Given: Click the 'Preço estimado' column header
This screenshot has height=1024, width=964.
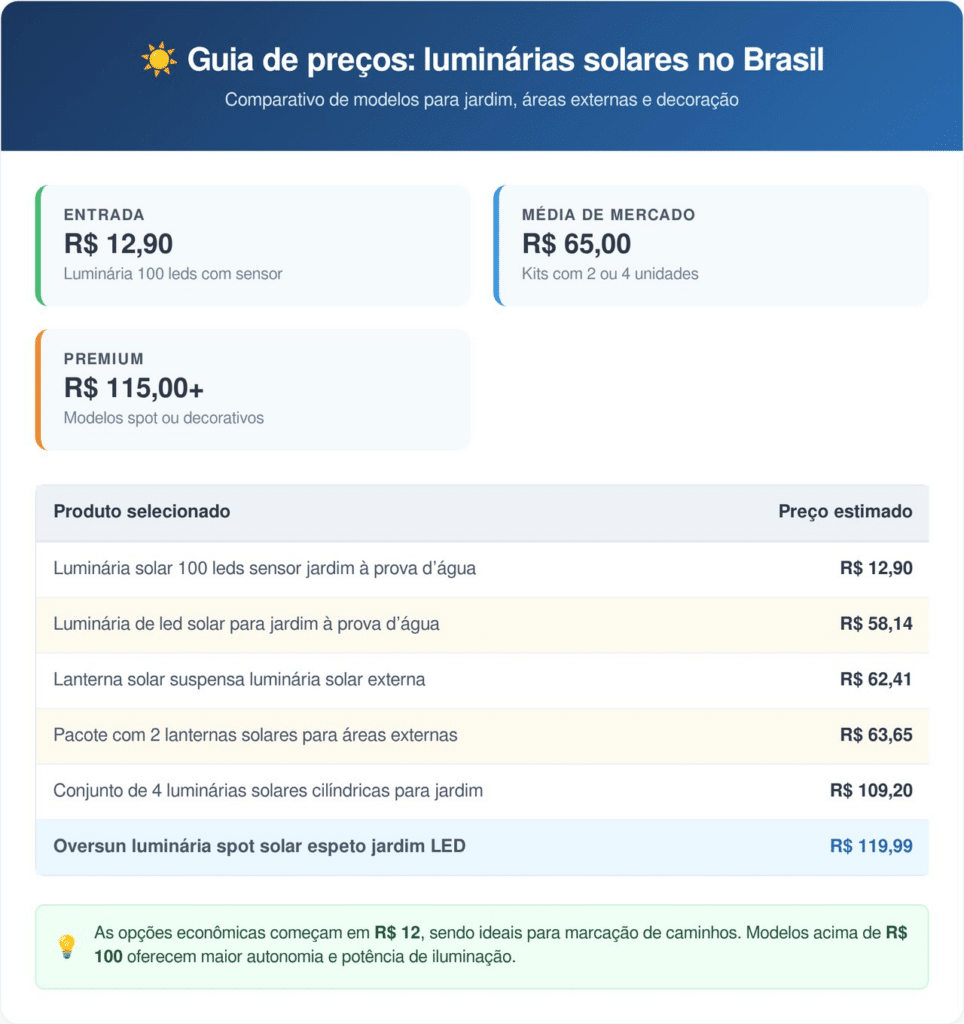Looking at the screenshot, I should point(845,512).
